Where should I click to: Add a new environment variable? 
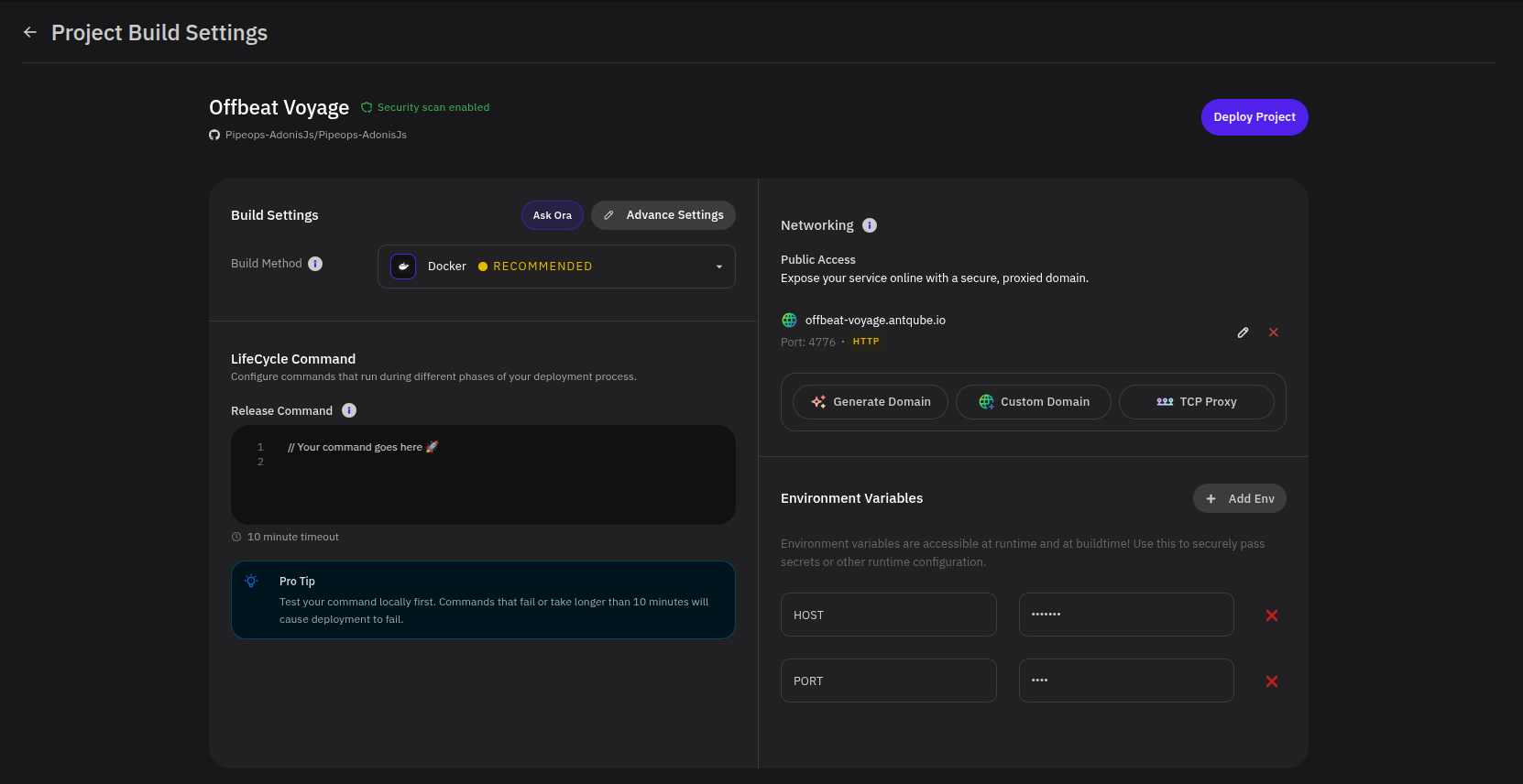tap(1240, 498)
